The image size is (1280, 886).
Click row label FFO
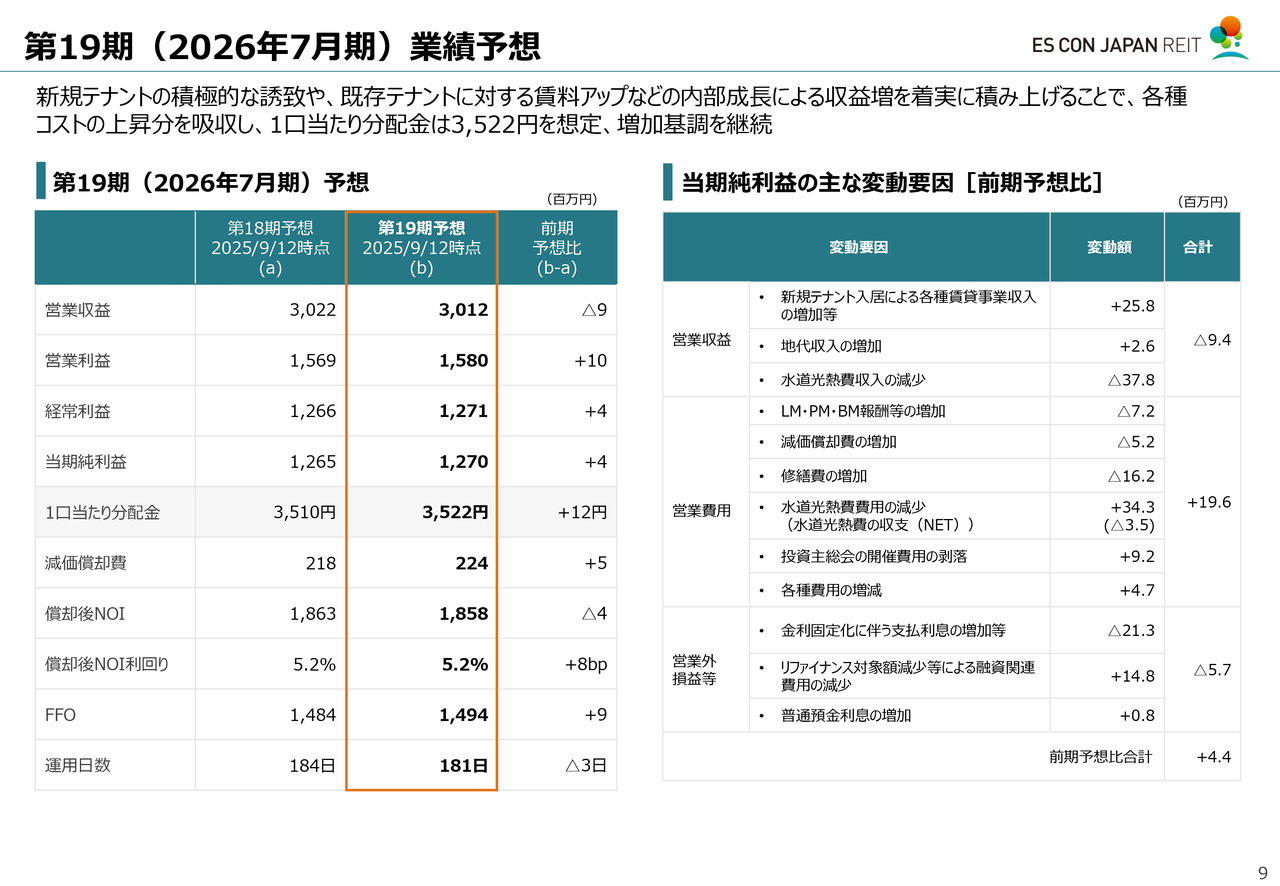[60, 715]
